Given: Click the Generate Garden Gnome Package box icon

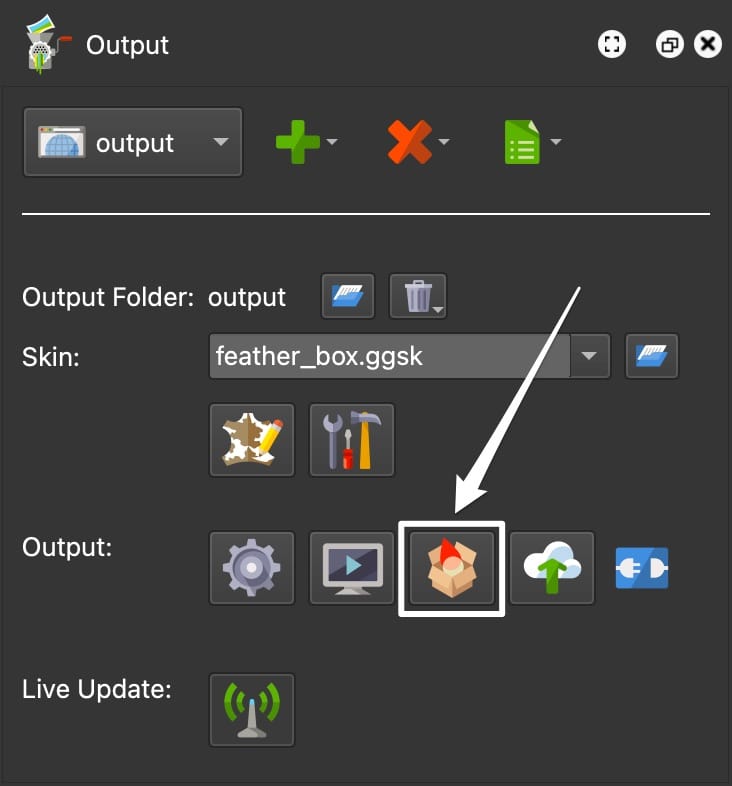Looking at the screenshot, I should click(452, 568).
